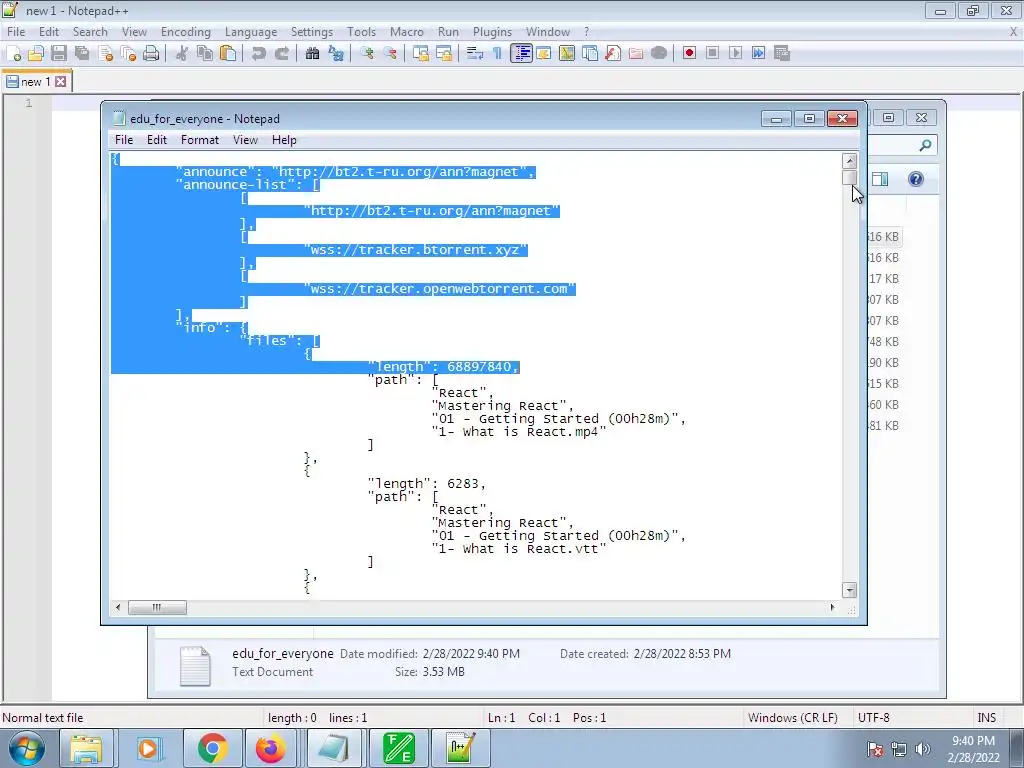Close the new 1 tab

[61, 82]
